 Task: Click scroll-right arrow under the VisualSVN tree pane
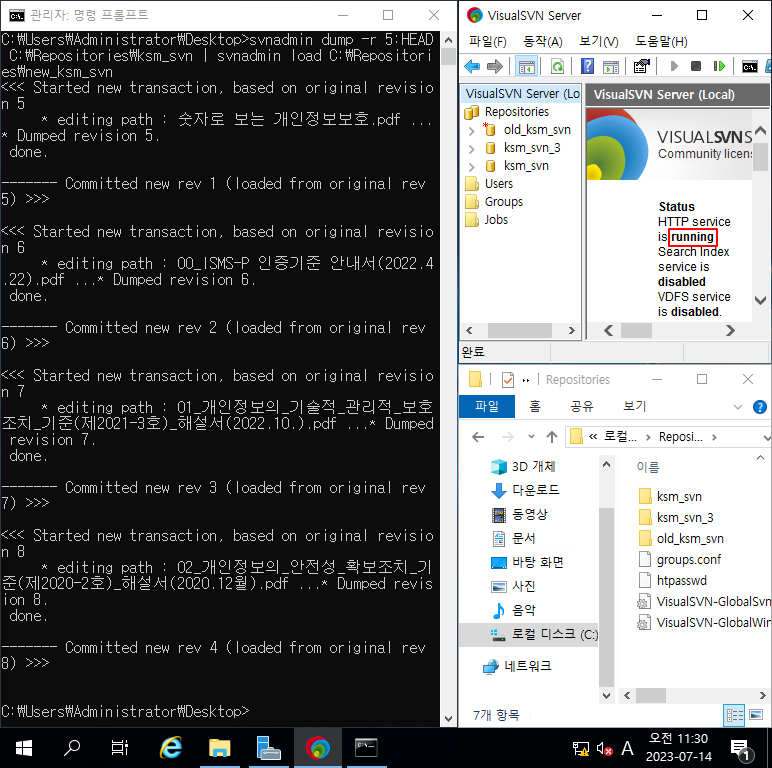click(571, 330)
